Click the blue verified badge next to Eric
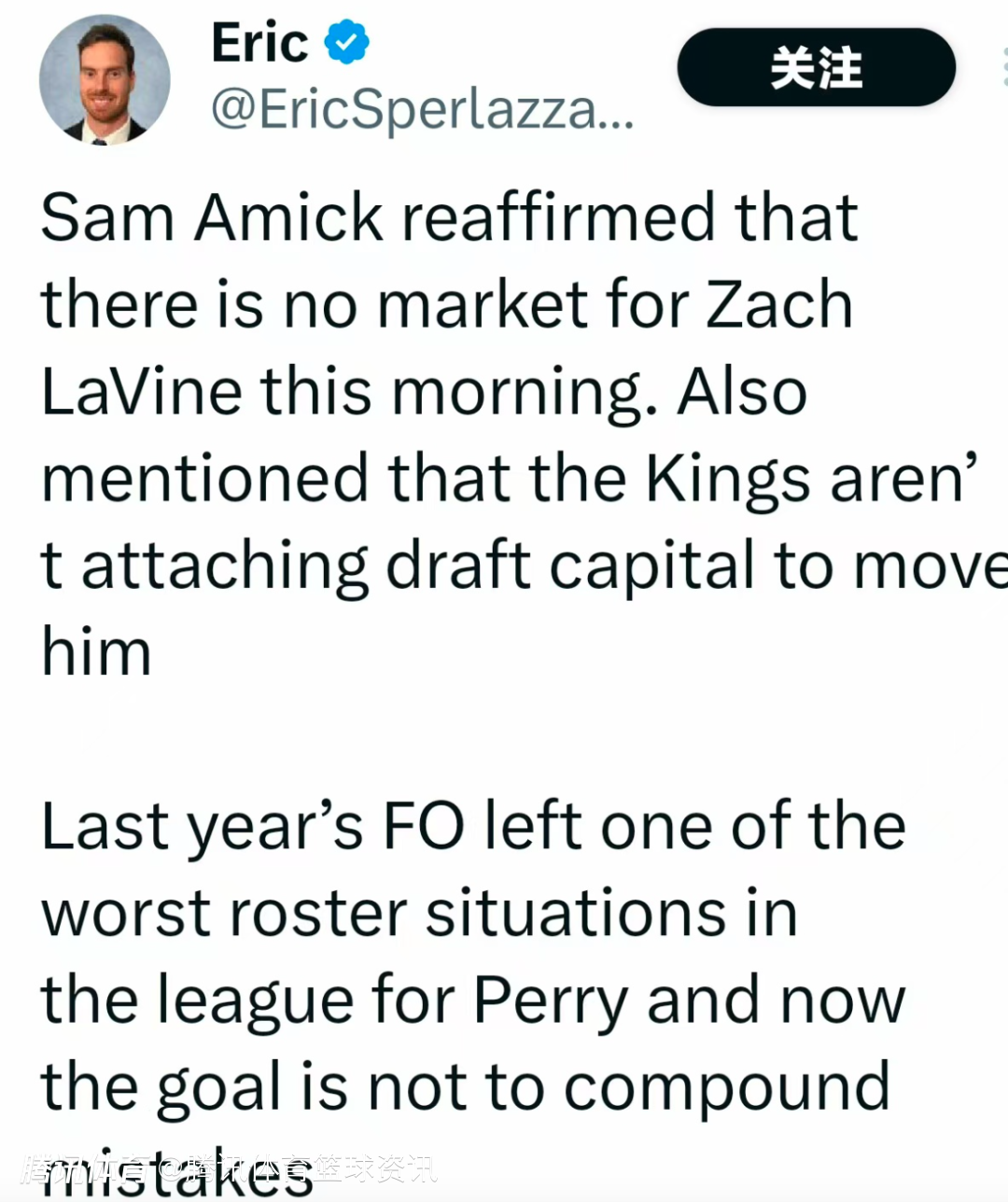The image size is (1008, 1202). [347, 43]
